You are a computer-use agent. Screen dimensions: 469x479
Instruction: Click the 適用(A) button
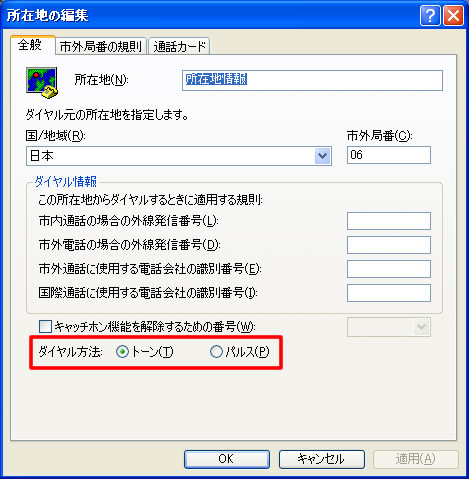pyautogui.click(x=416, y=459)
